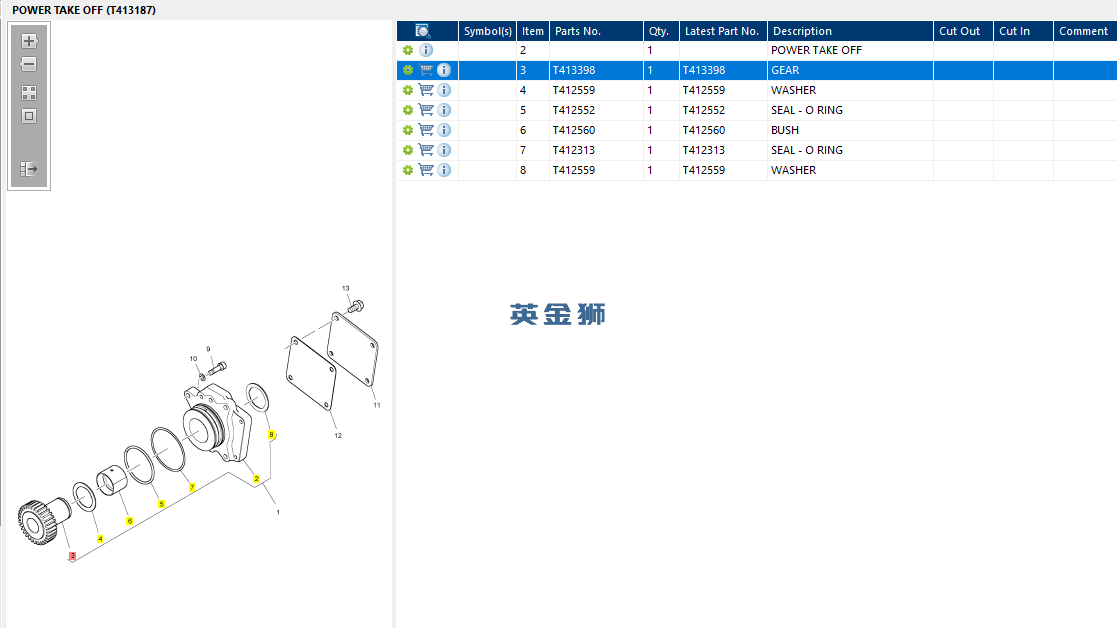The width and height of the screenshot is (1117, 628).
Task: Open the search icon in table header
Action: point(422,31)
